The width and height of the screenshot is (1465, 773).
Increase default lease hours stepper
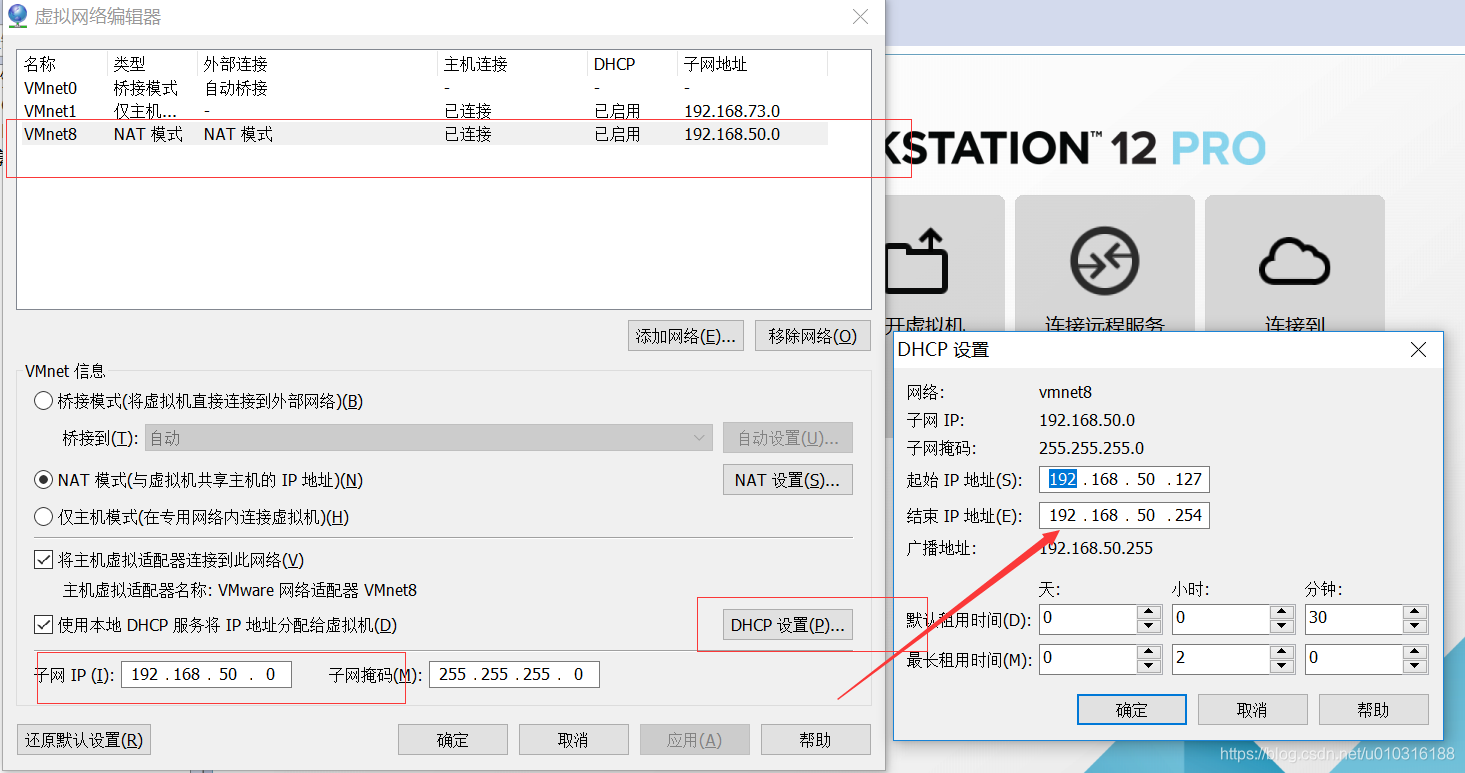click(x=1282, y=612)
